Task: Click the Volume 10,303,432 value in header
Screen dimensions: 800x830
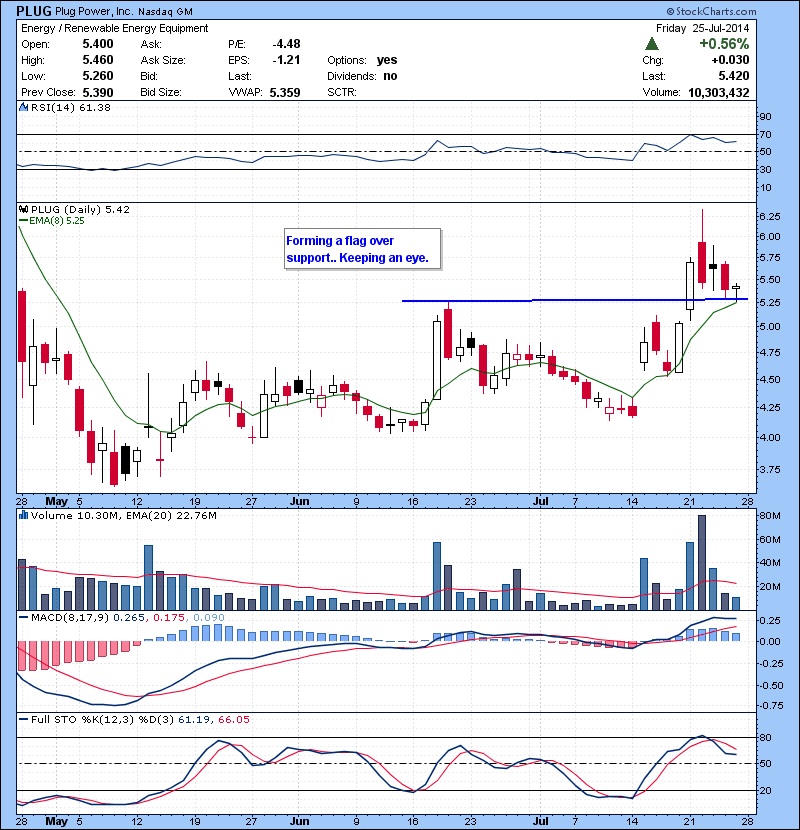Action: tap(711, 92)
